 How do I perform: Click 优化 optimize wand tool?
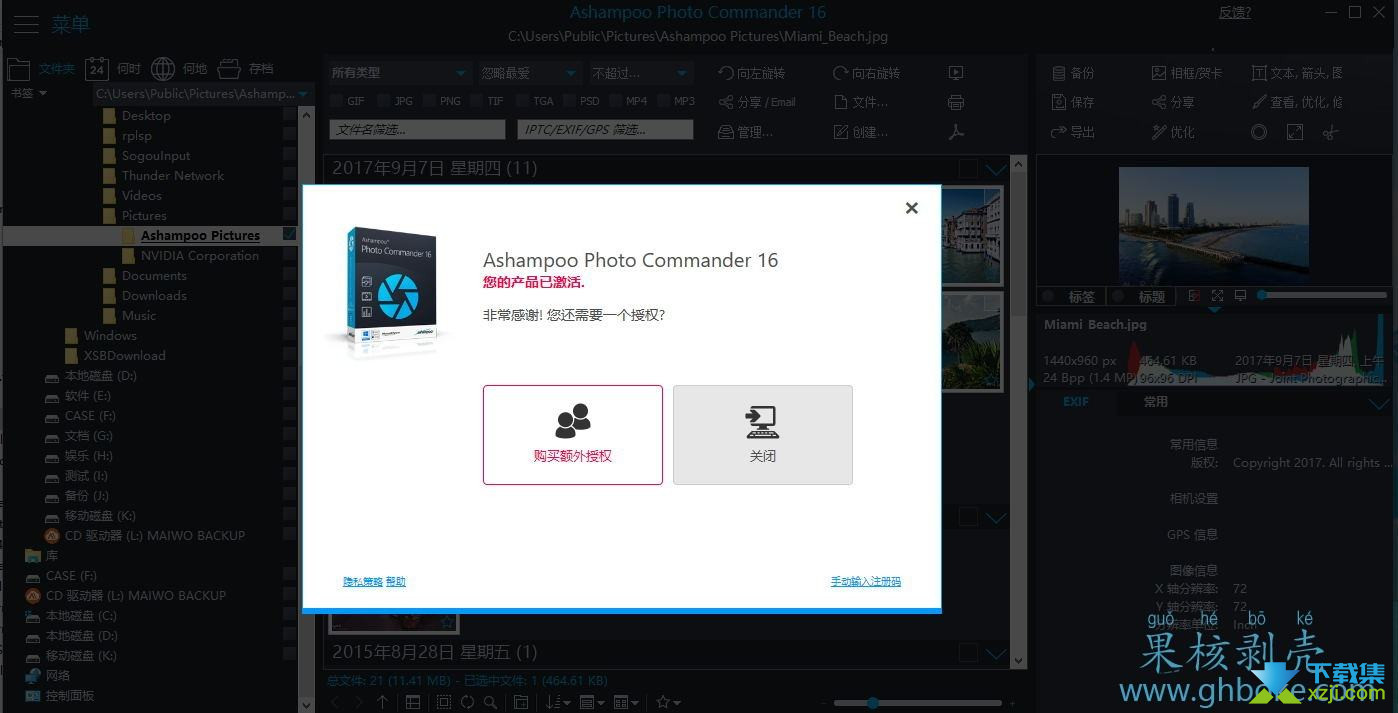coord(1173,132)
